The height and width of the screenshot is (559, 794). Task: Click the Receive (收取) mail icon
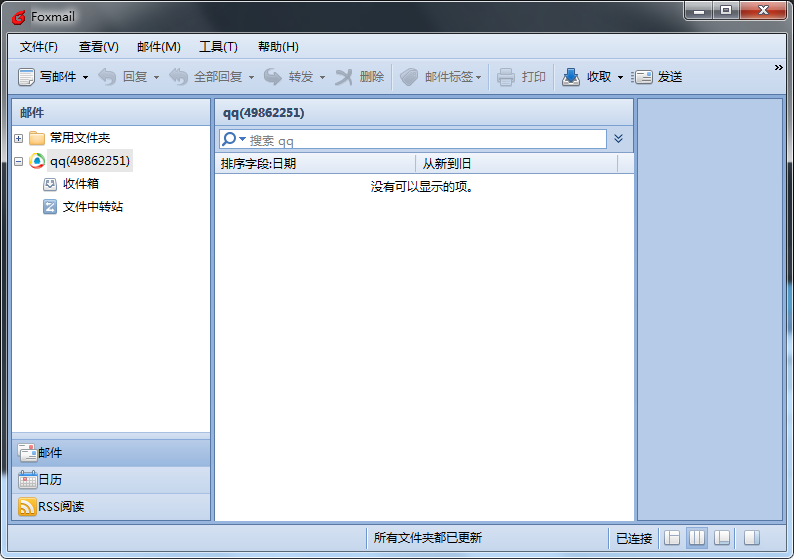[571, 77]
